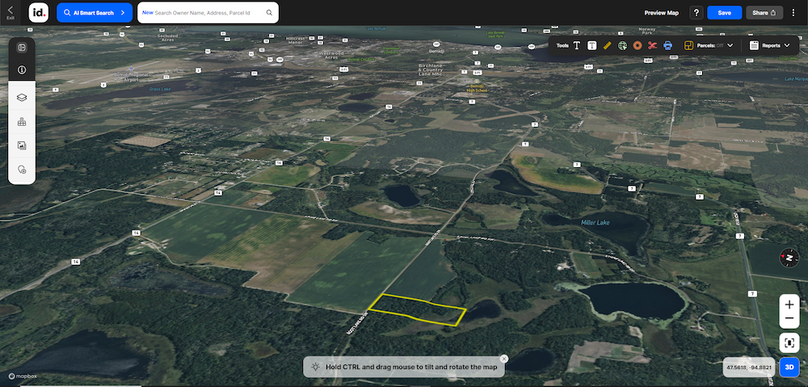Select the yellow ruler measure tool
This screenshot has width=808, height=387.
click(x=607, y=45)
